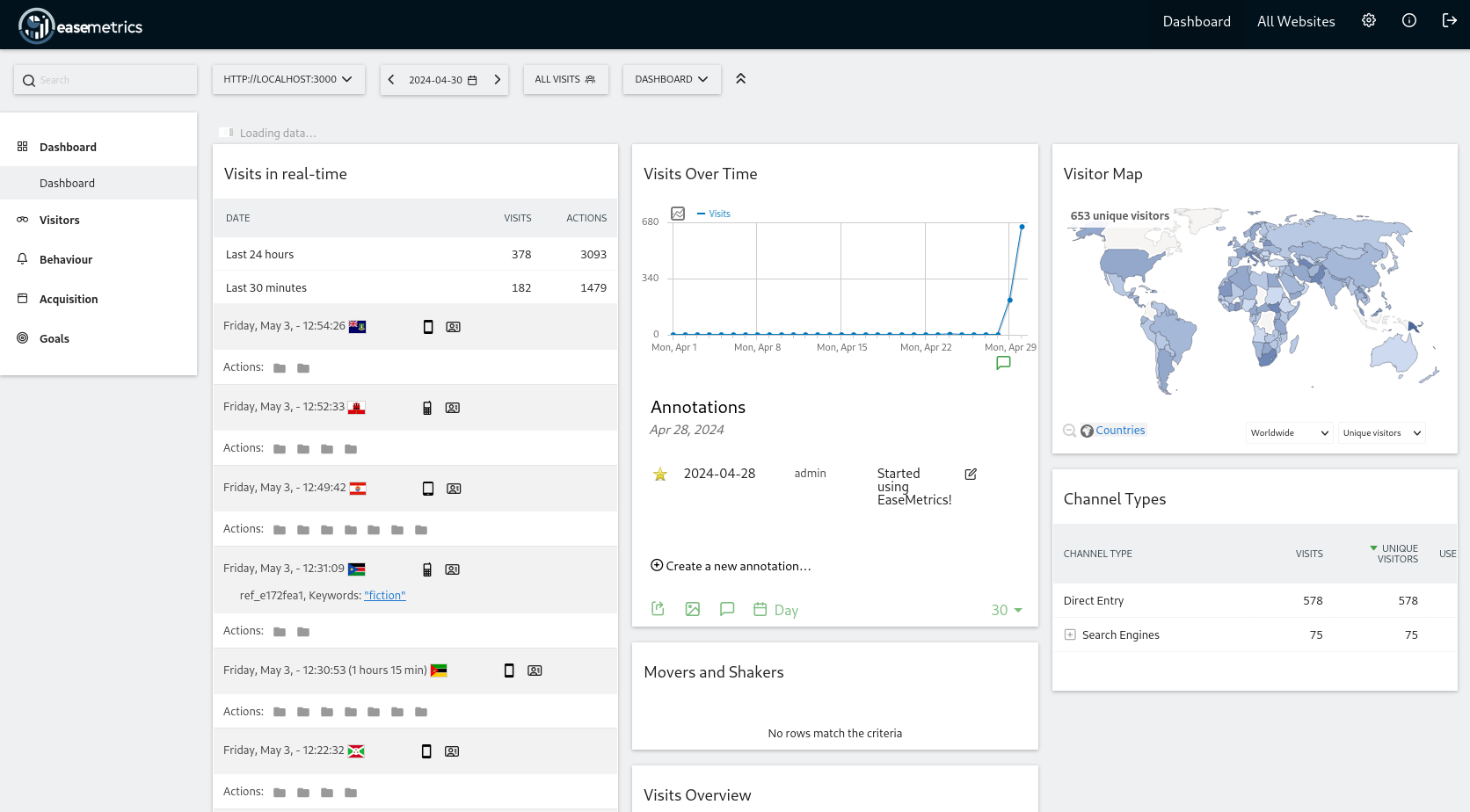Change row limit 30 dropdown
Viewport: 1470px width, 812px height.
coord(1007,610)
